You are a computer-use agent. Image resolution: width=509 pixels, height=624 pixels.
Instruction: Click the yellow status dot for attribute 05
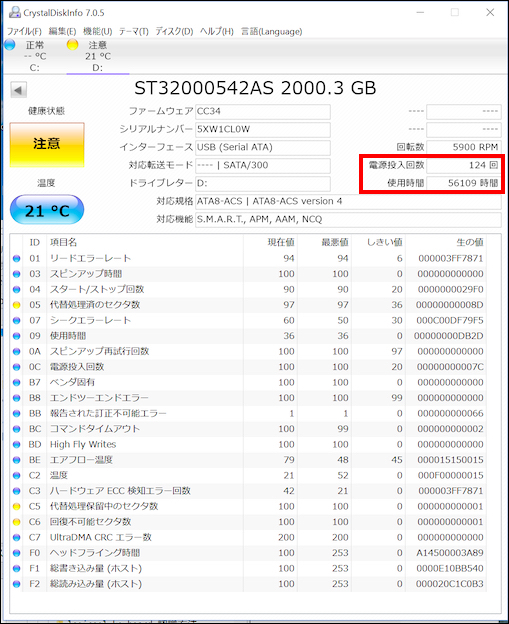coord(16,305)
